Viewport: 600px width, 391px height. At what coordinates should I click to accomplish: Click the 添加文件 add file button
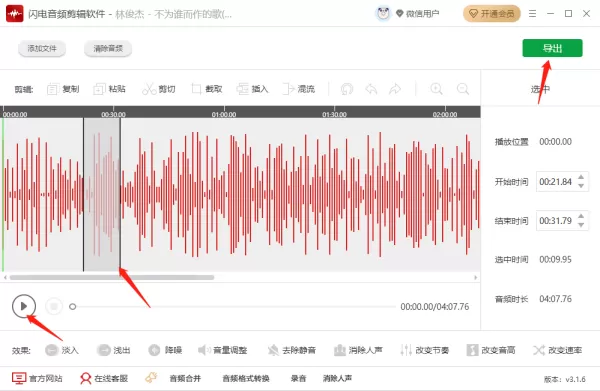tap(42, 49)
